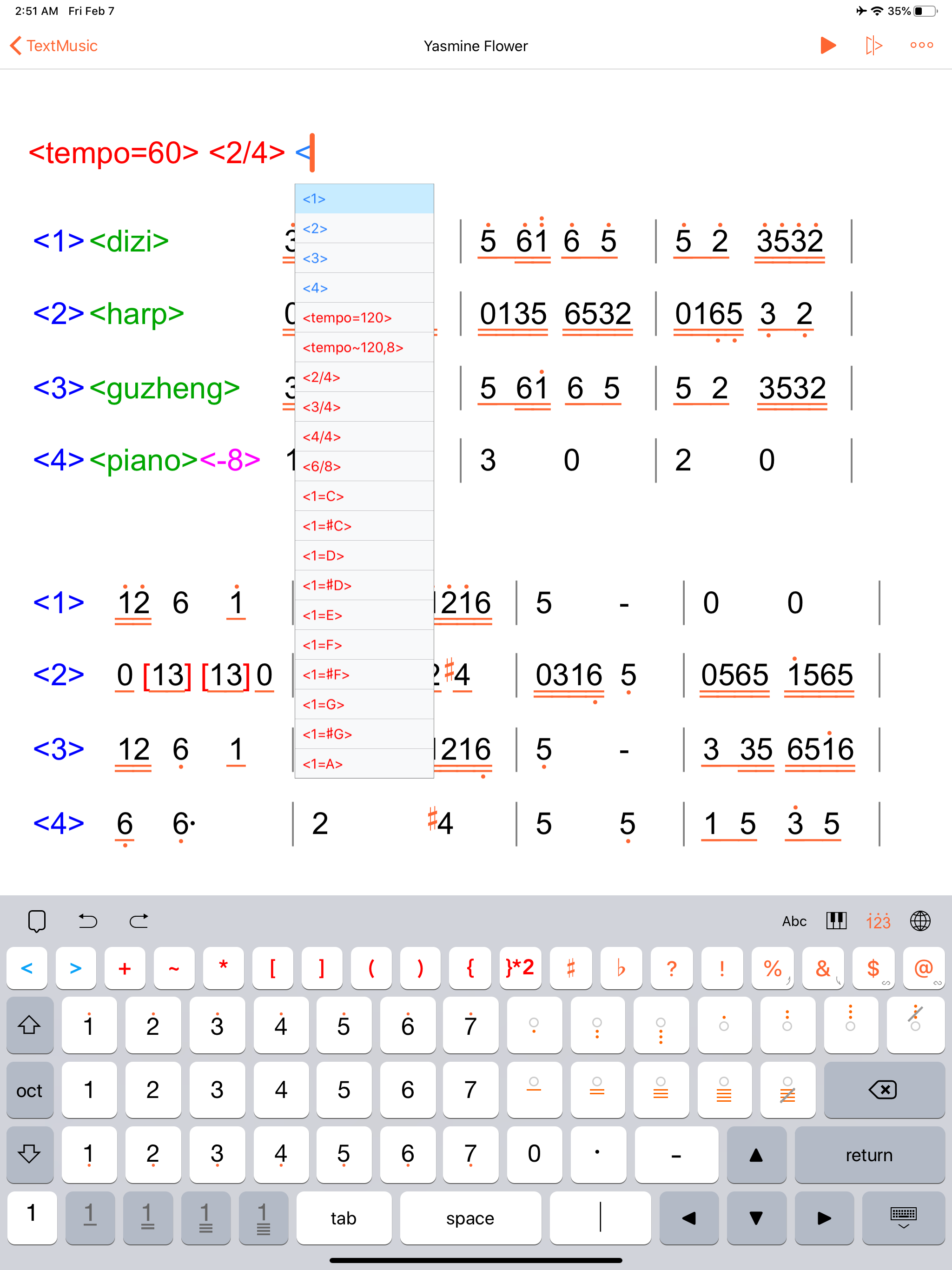Choose <2> from autocomplete list
952x1270 pixels.
(364, 229)
